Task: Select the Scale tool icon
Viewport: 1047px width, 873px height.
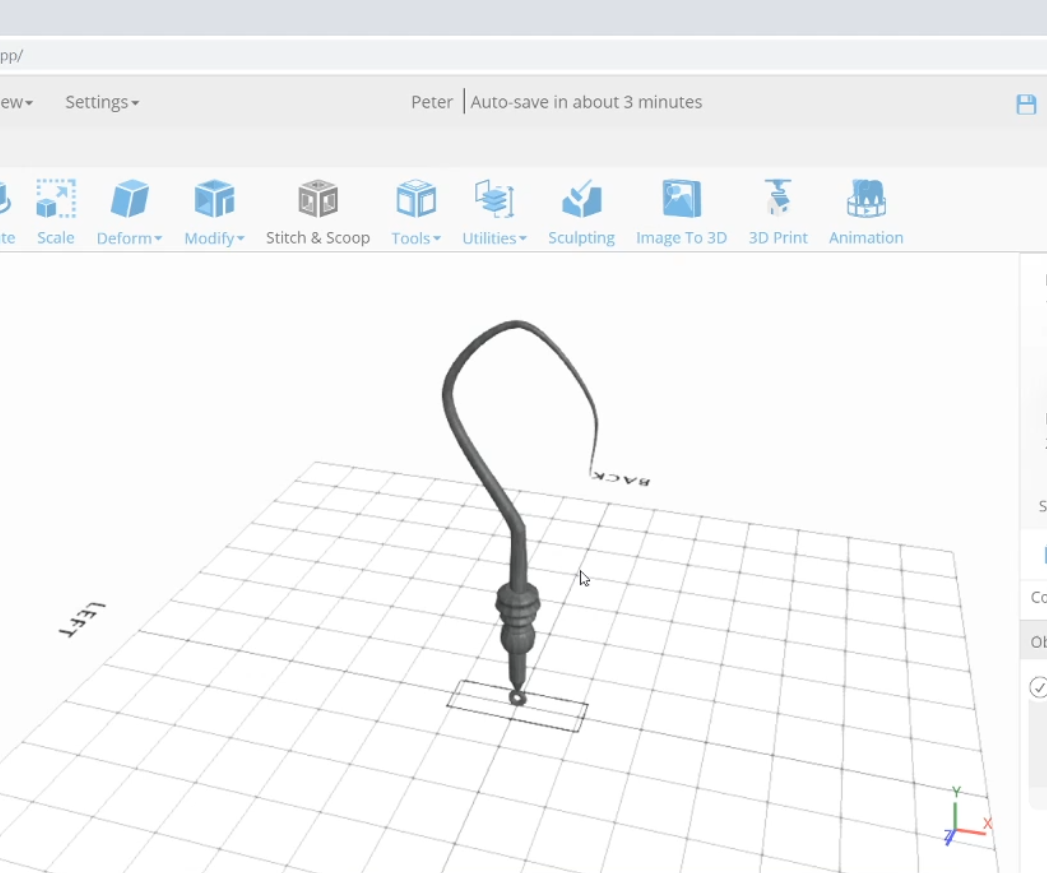Action: pos(56,198)
